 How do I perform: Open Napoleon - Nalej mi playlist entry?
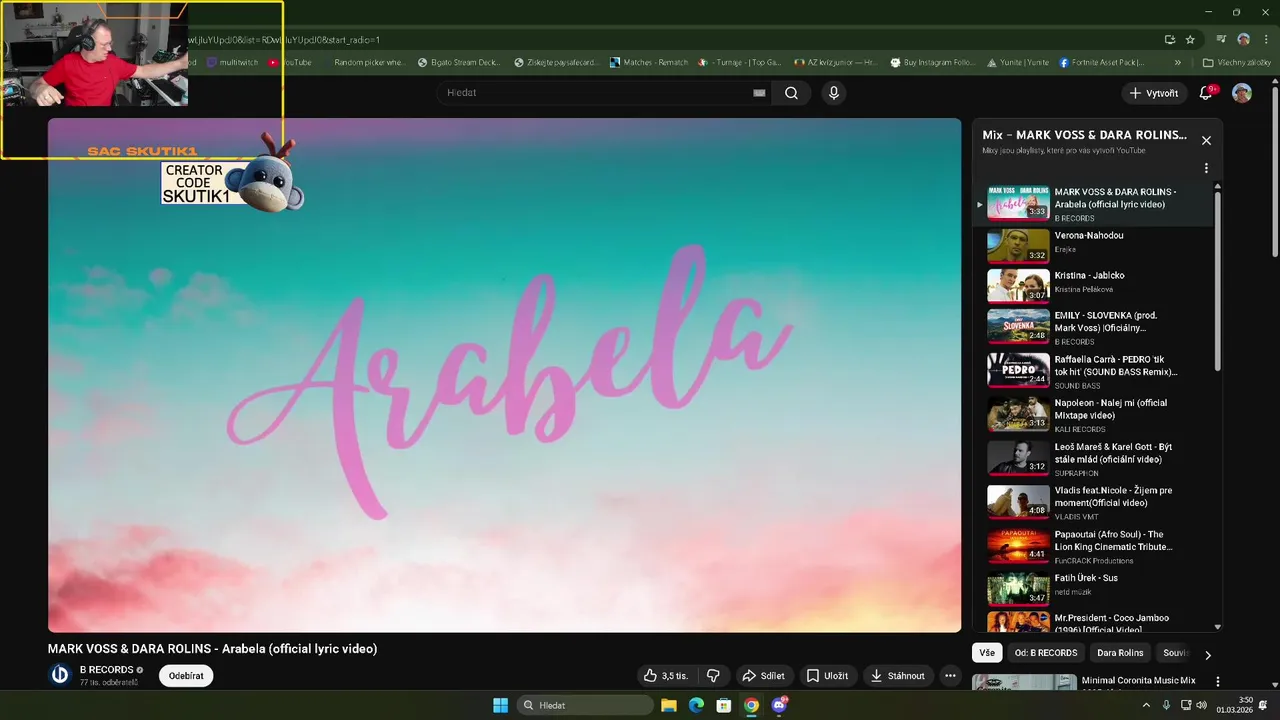[x=1094, y=414]
